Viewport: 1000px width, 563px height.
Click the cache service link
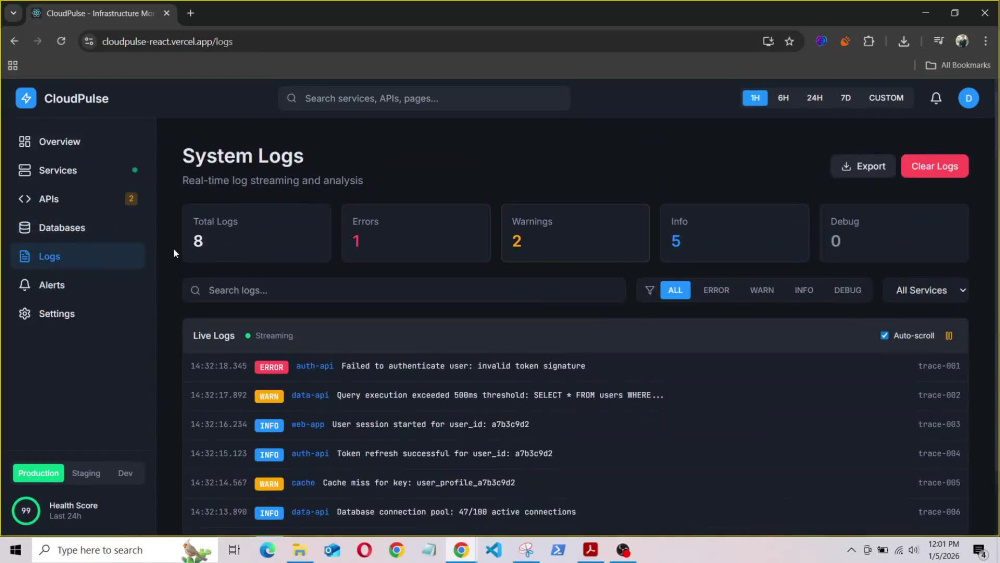(x=303, y=483)
